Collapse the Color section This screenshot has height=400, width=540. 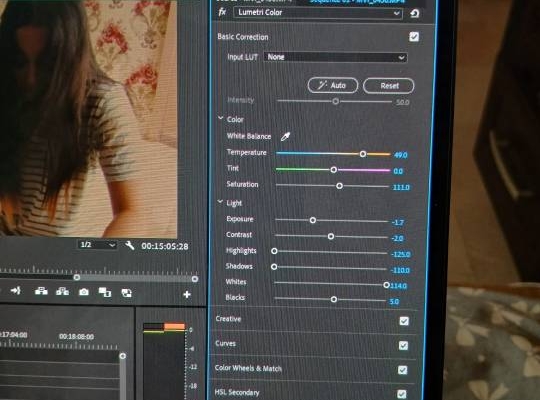pos(220,118)
